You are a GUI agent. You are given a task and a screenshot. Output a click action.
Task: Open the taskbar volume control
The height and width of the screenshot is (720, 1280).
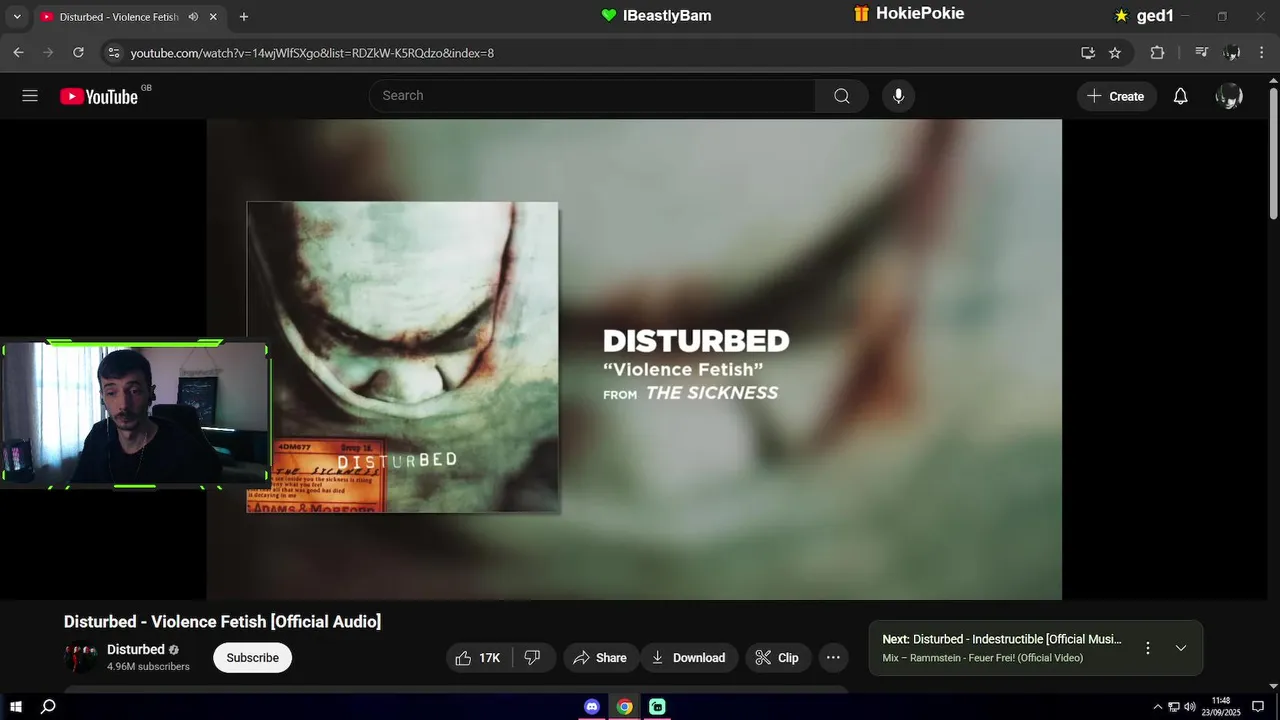tap(1190, 707)
